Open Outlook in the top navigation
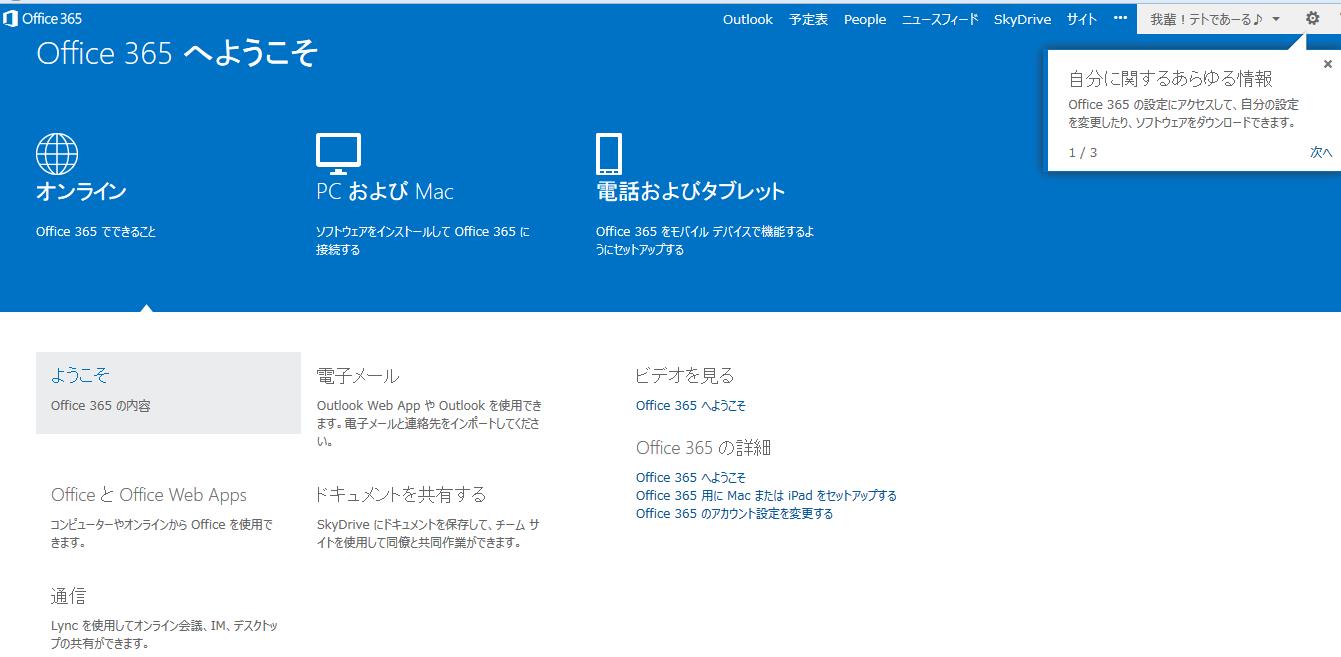This screenshot has width=1341, height=657. coord(748,19)
